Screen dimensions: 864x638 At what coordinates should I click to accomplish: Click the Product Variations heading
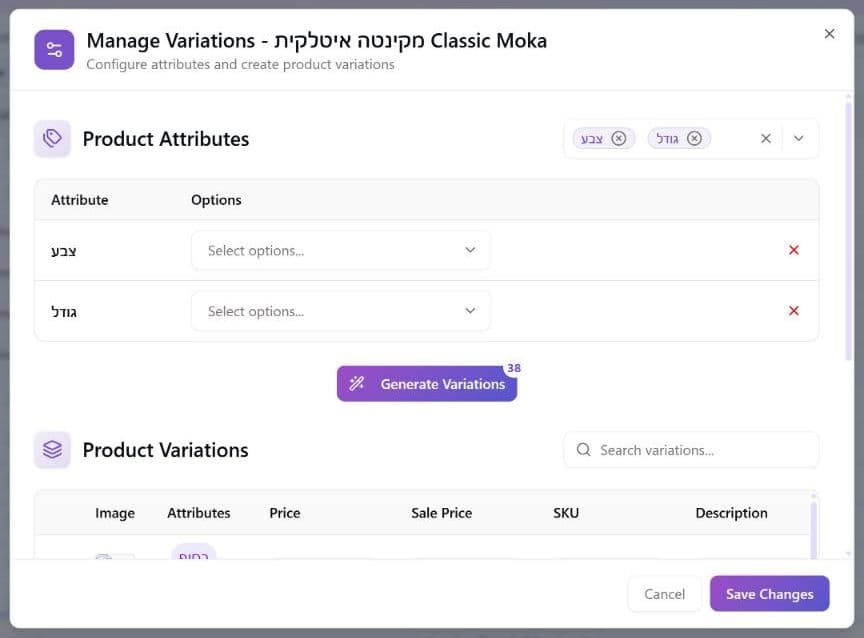[165, 450]
